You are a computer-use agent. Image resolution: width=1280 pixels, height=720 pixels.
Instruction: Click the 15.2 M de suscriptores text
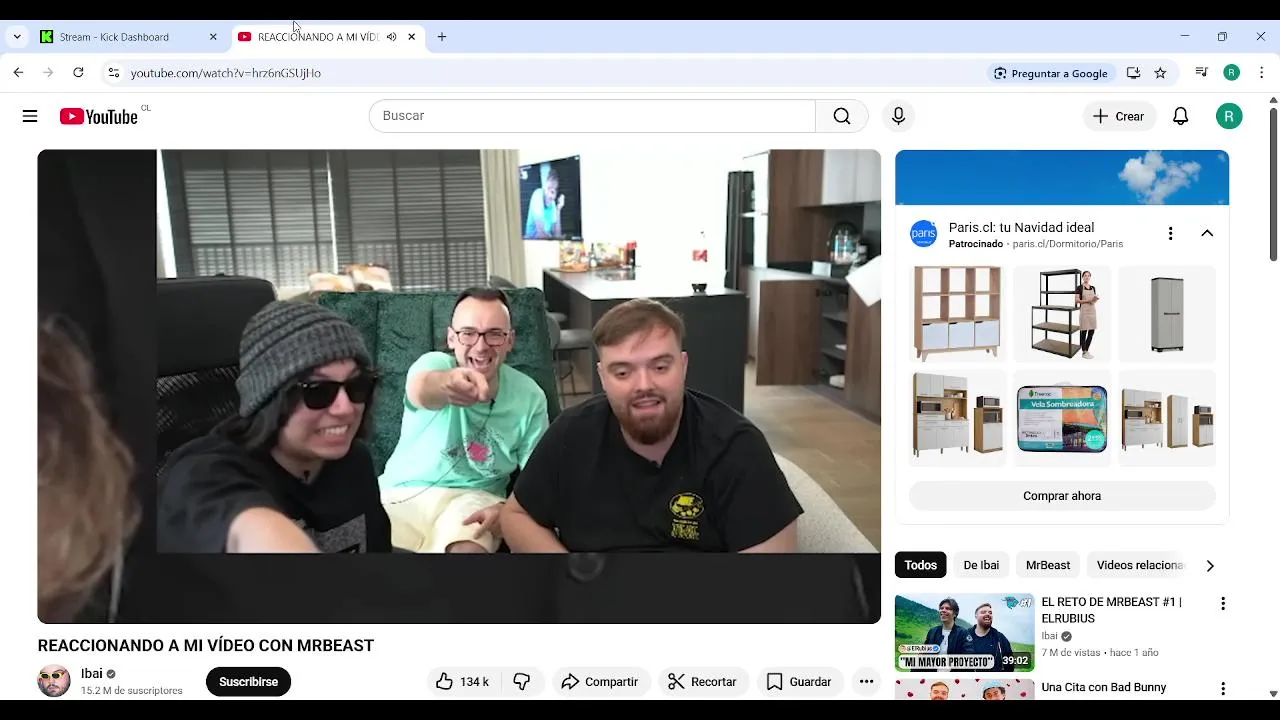coord(132,691)
